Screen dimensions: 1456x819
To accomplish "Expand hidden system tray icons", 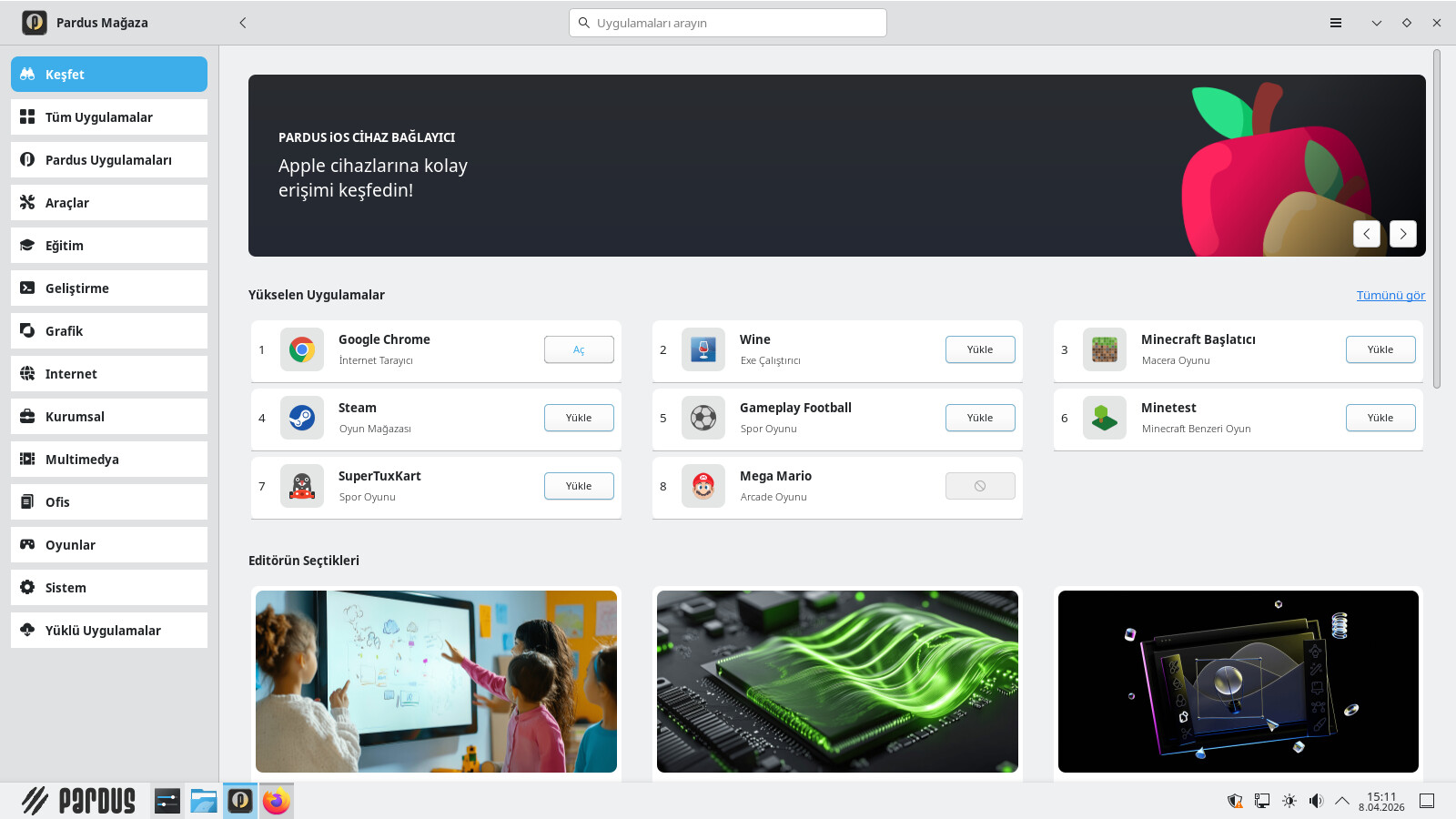I will tap(1341, 801).
